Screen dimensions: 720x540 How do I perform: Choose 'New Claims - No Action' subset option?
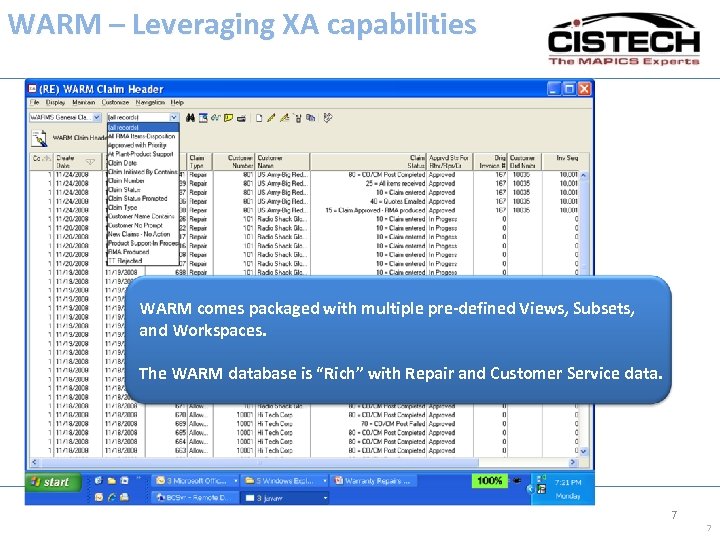point(143,234)
